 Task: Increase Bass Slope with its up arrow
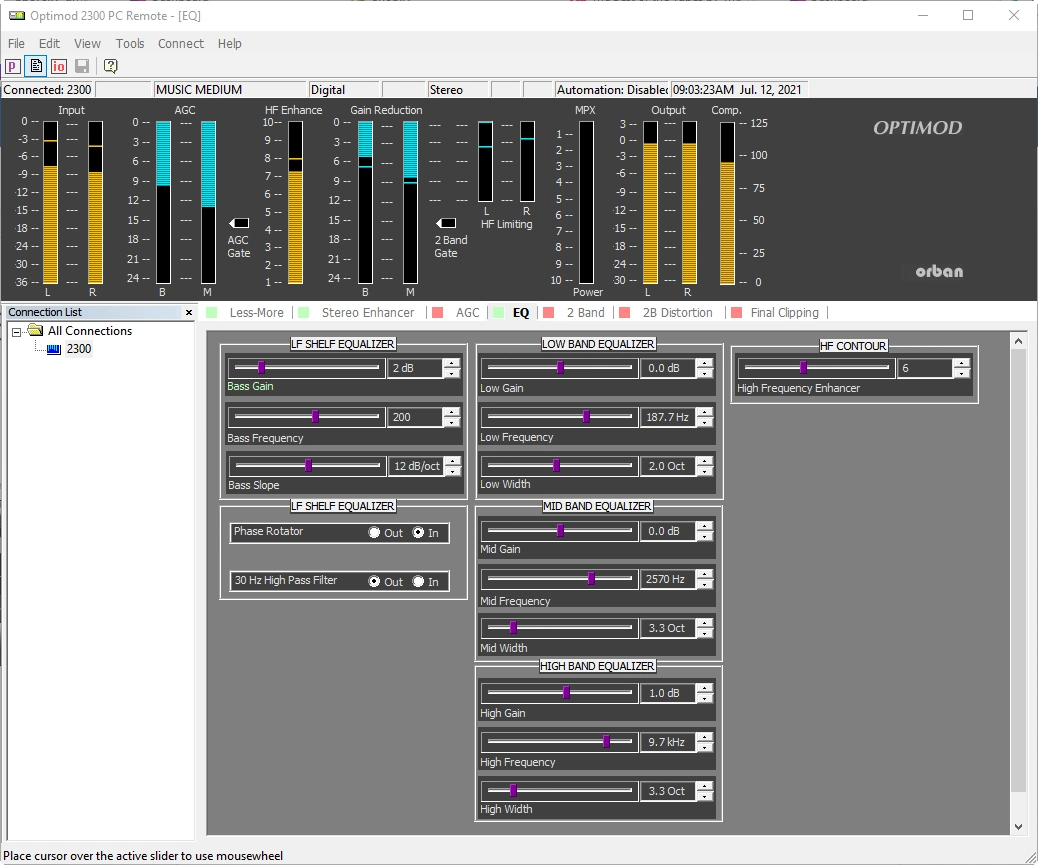point(453,461)
